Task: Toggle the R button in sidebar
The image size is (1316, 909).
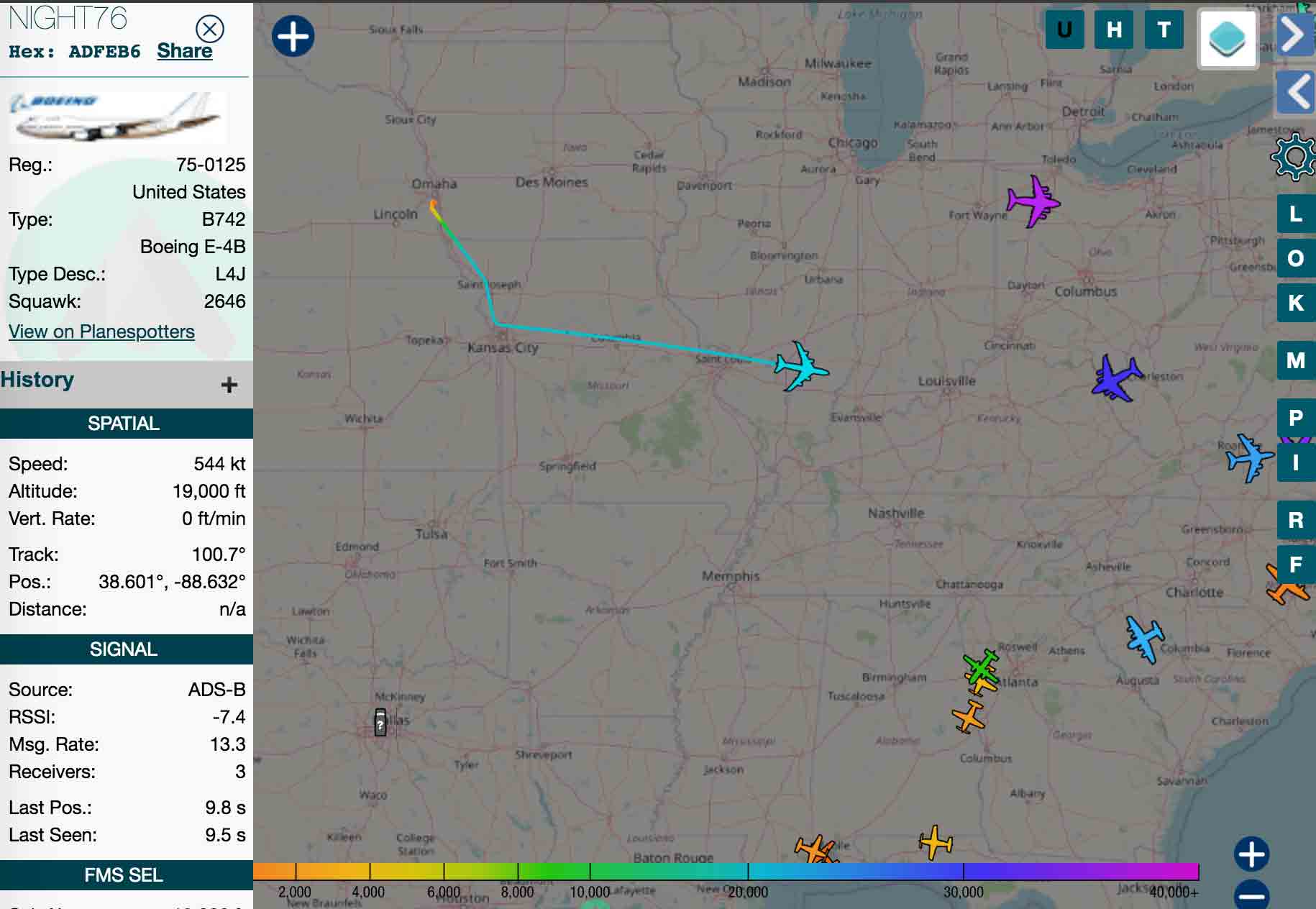Action: point(1296,520)
